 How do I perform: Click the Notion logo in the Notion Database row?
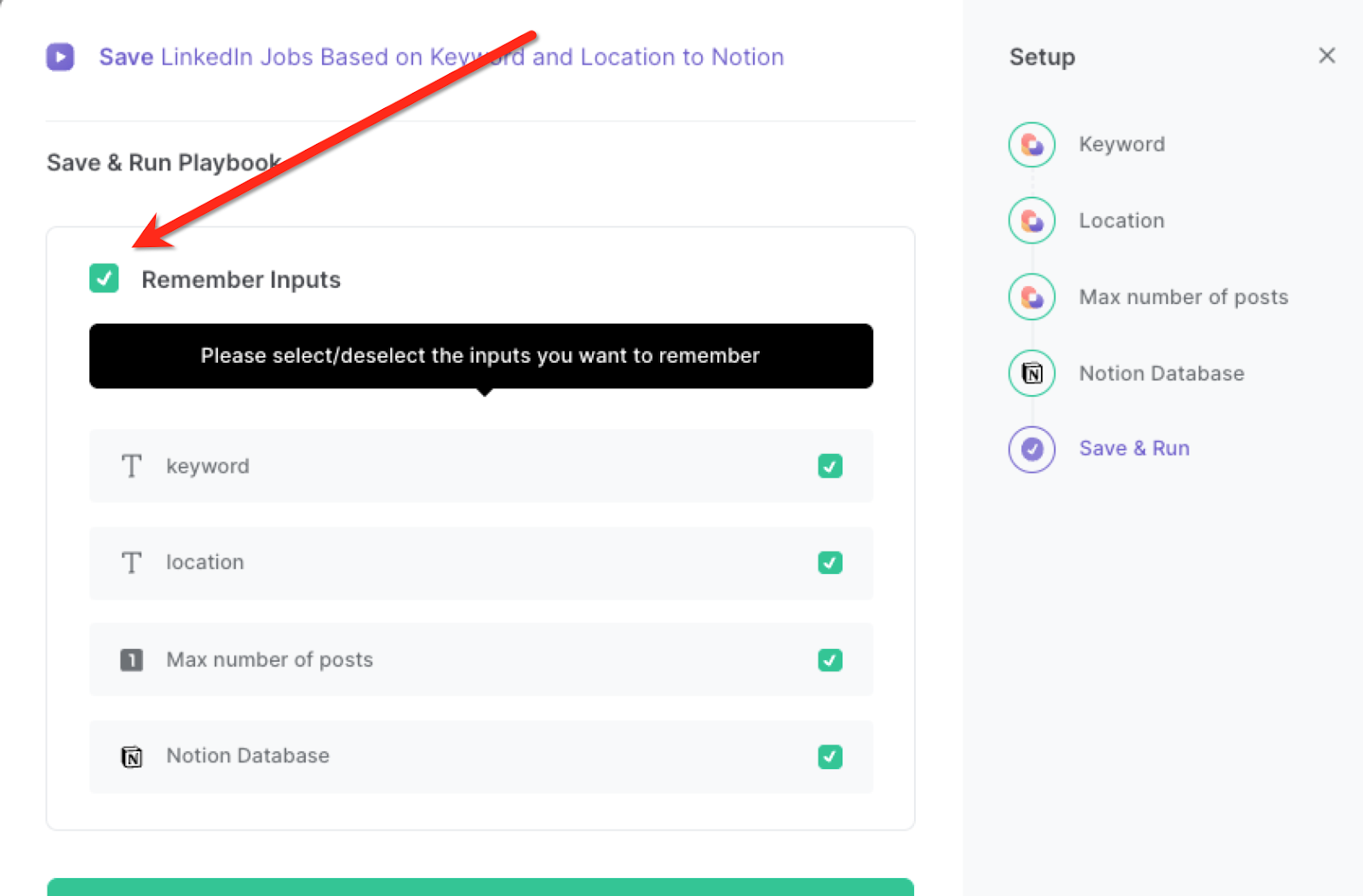click(131, 756)
